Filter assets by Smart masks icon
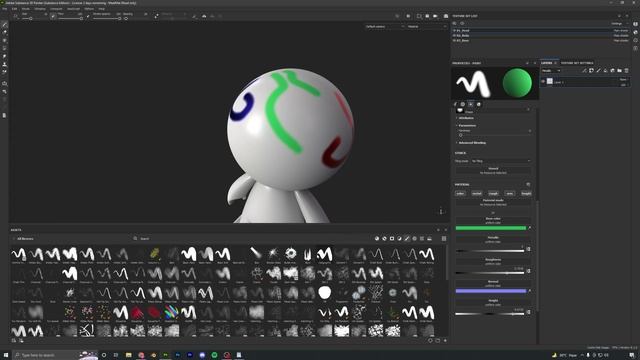 [x=392, y=238]
